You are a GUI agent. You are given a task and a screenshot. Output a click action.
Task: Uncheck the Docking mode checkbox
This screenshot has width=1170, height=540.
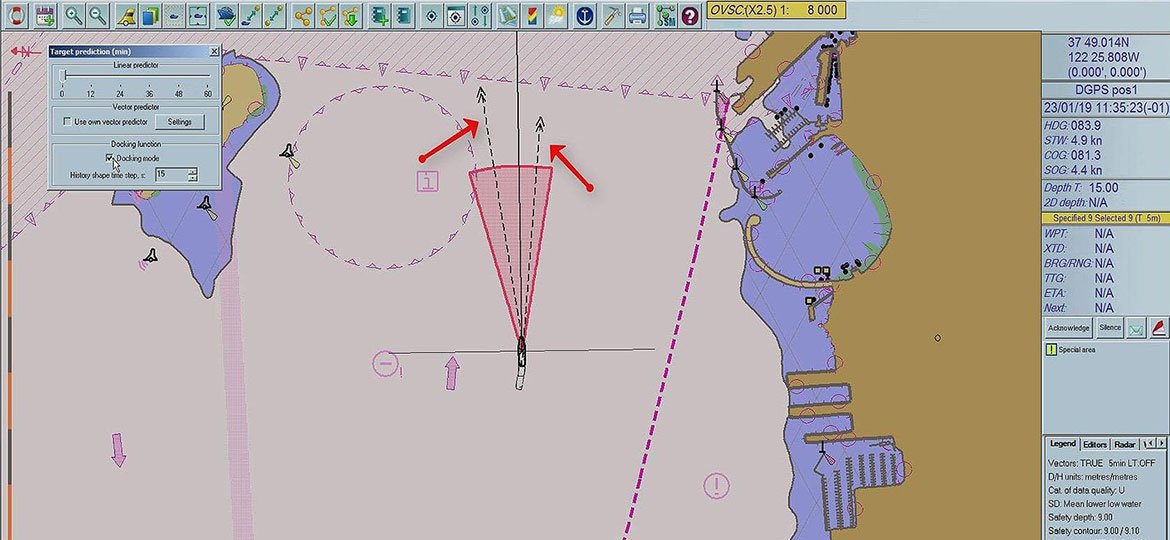110,158
